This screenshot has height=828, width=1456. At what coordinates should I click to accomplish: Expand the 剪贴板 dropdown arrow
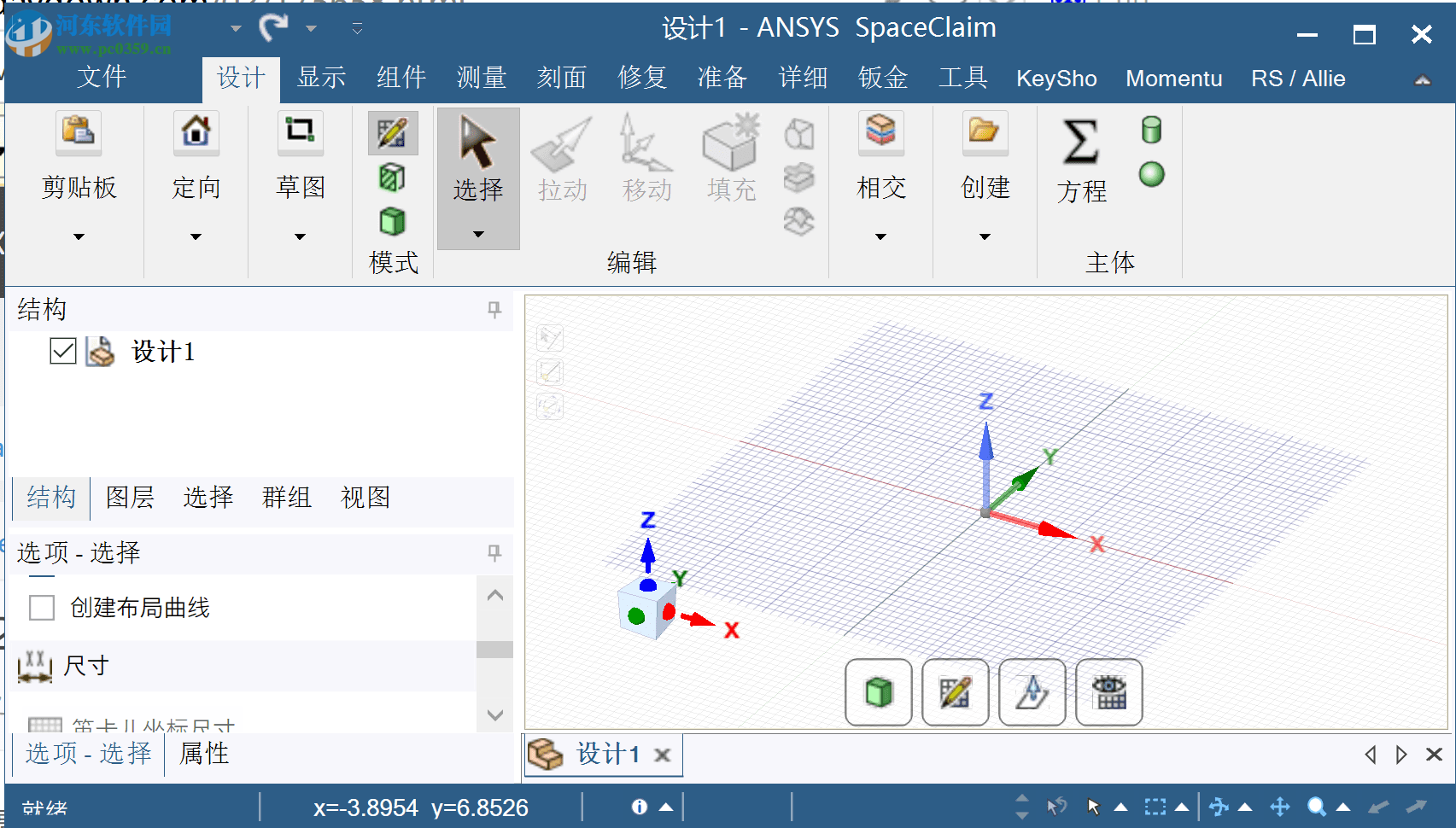(79, 236)
